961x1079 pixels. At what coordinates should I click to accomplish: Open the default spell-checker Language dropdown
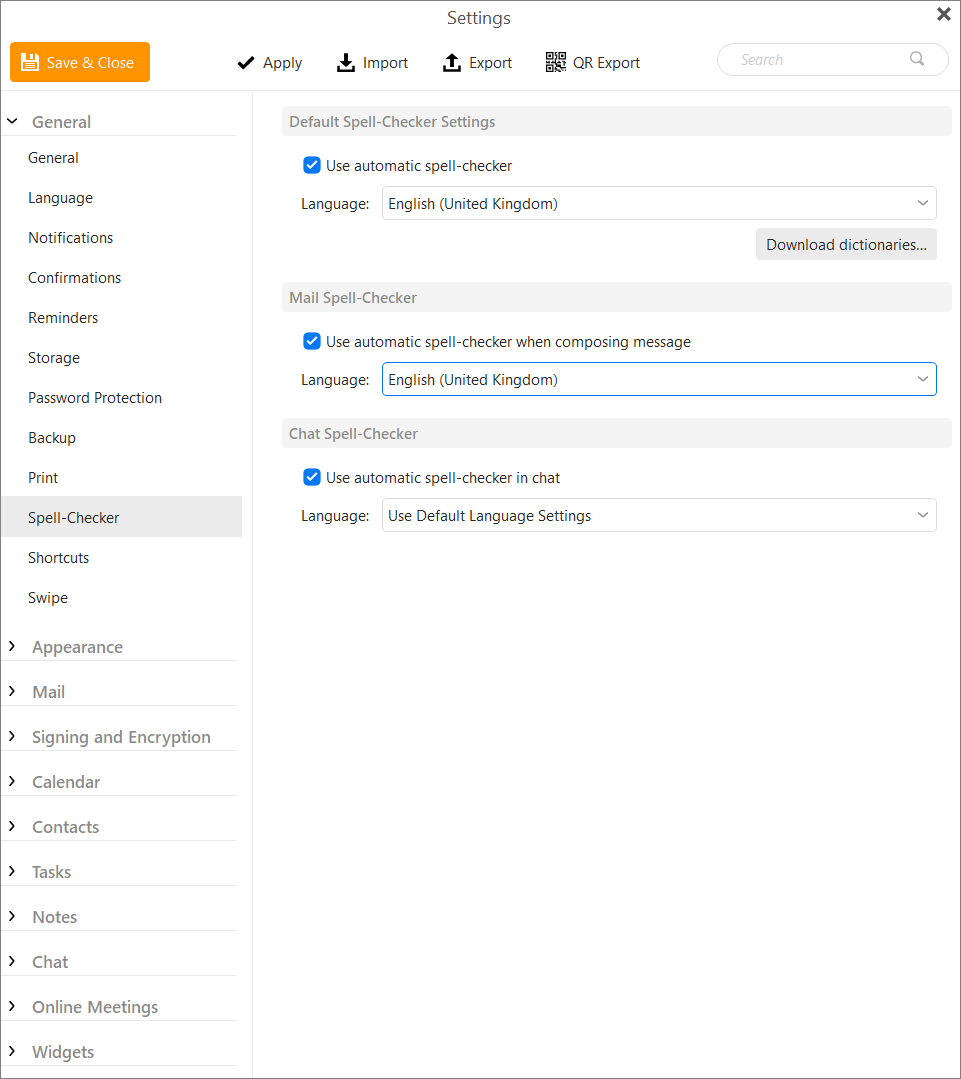click(659, 204)
